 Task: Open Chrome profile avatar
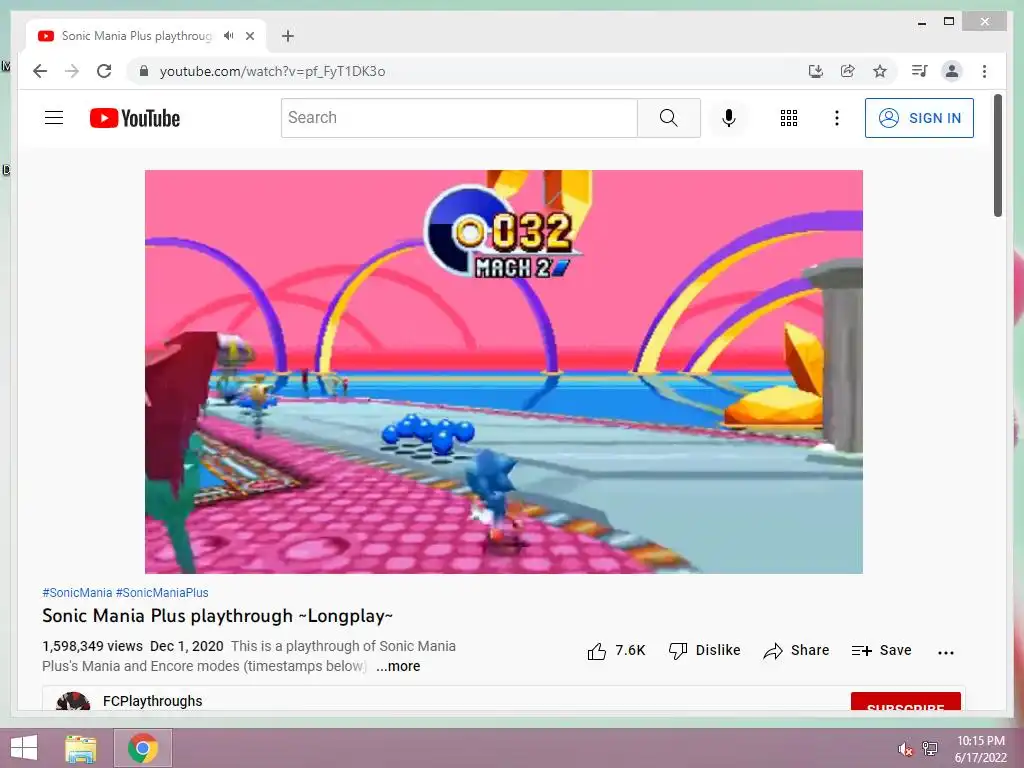pyautogui.click(x=952, y=71)
